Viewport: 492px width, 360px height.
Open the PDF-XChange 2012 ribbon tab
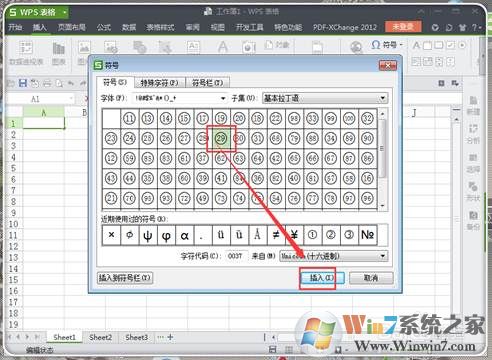(x=345, y=27)
